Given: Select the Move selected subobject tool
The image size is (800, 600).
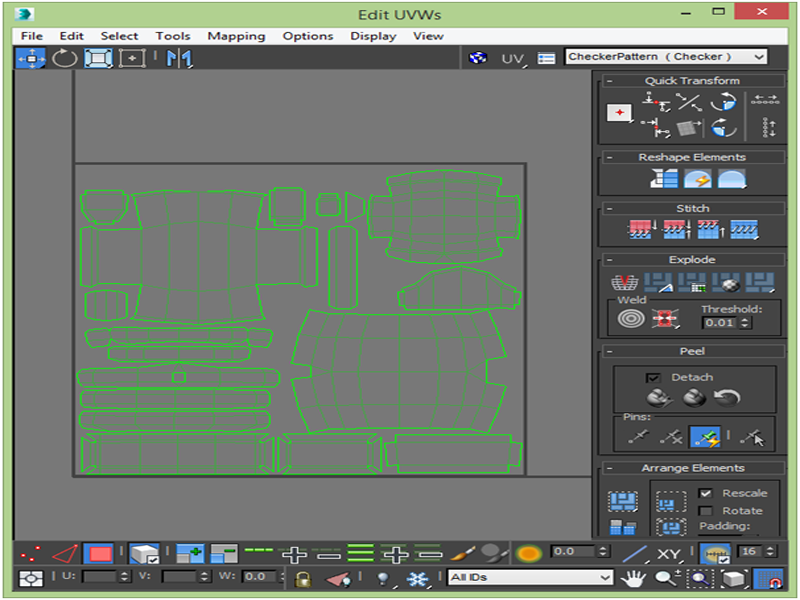Looking at the screenshot, I should [x=31, y=58].
